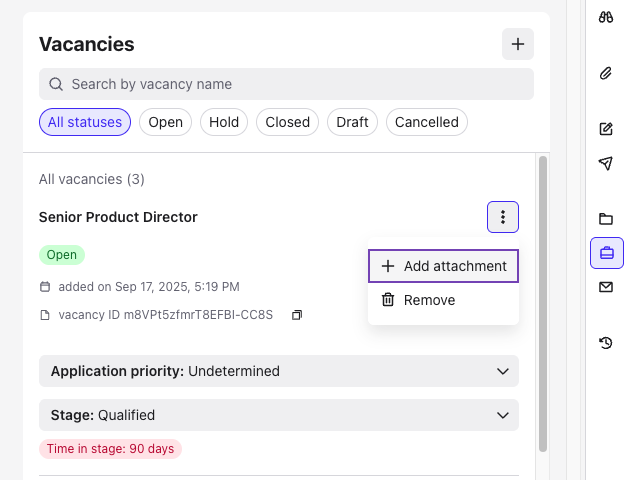Filter vacancies by Open status
Viewport: 628px width, 480px height.
coord(166,122)
